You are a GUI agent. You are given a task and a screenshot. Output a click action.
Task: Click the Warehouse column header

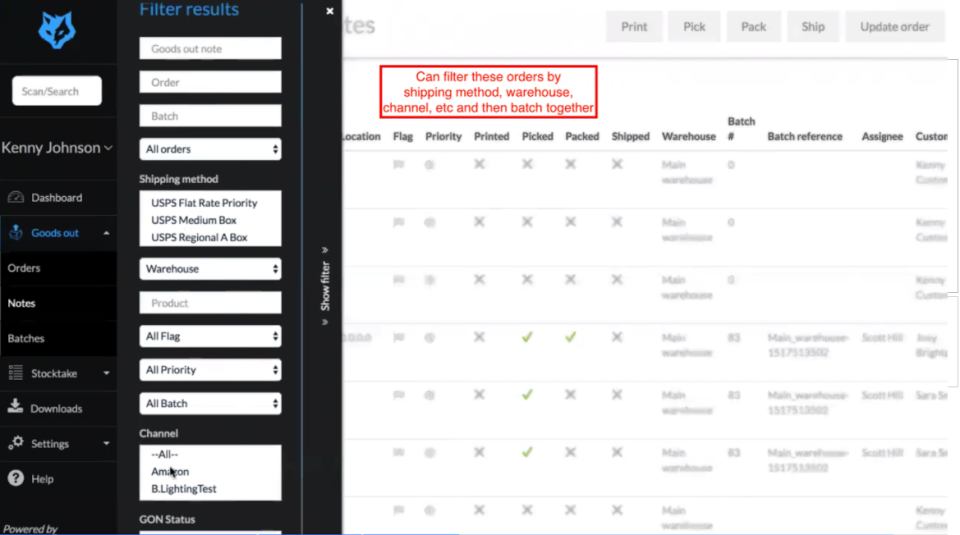tap(688, 136)
